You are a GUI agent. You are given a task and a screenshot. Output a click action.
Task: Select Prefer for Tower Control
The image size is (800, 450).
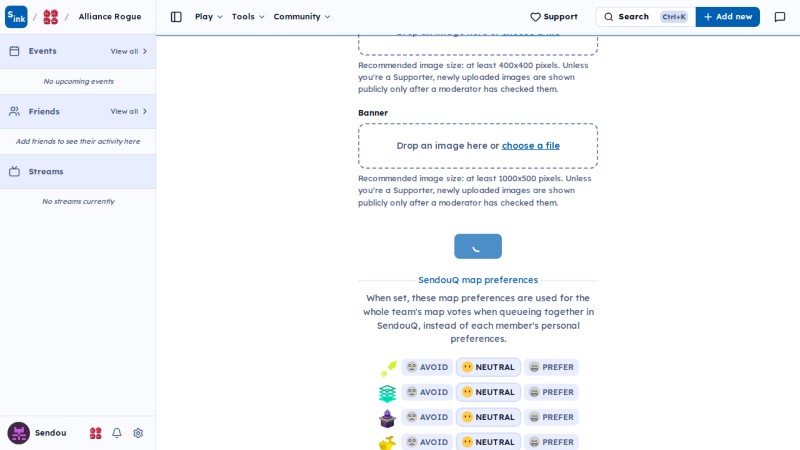pos(551,417)
